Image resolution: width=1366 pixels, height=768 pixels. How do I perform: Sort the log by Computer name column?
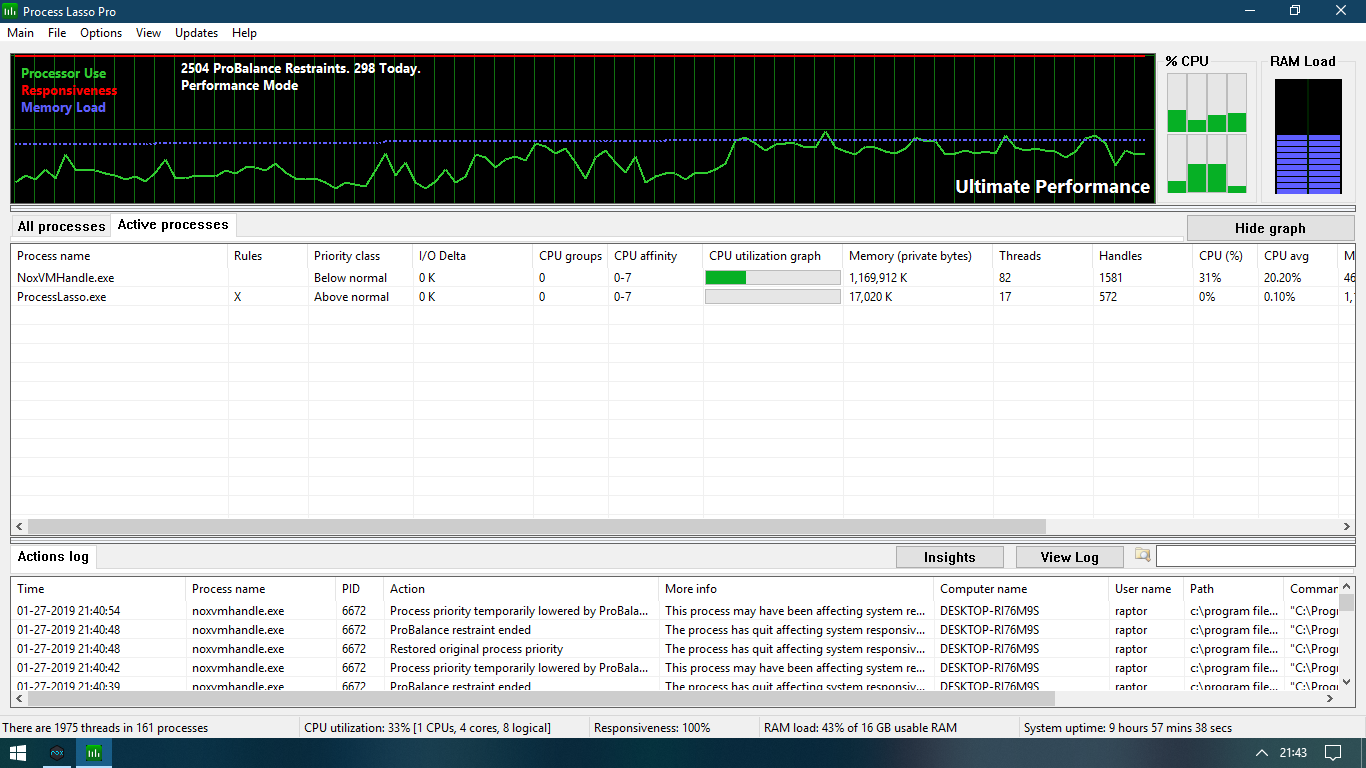[x=1021, y=589]
